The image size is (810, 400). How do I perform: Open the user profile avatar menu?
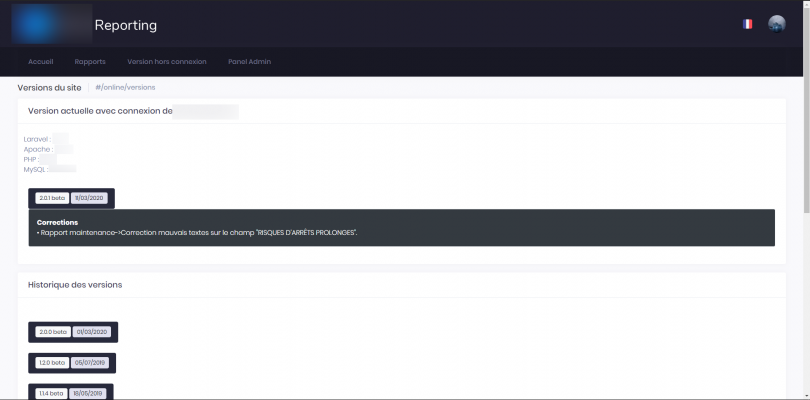click(777, 24)
